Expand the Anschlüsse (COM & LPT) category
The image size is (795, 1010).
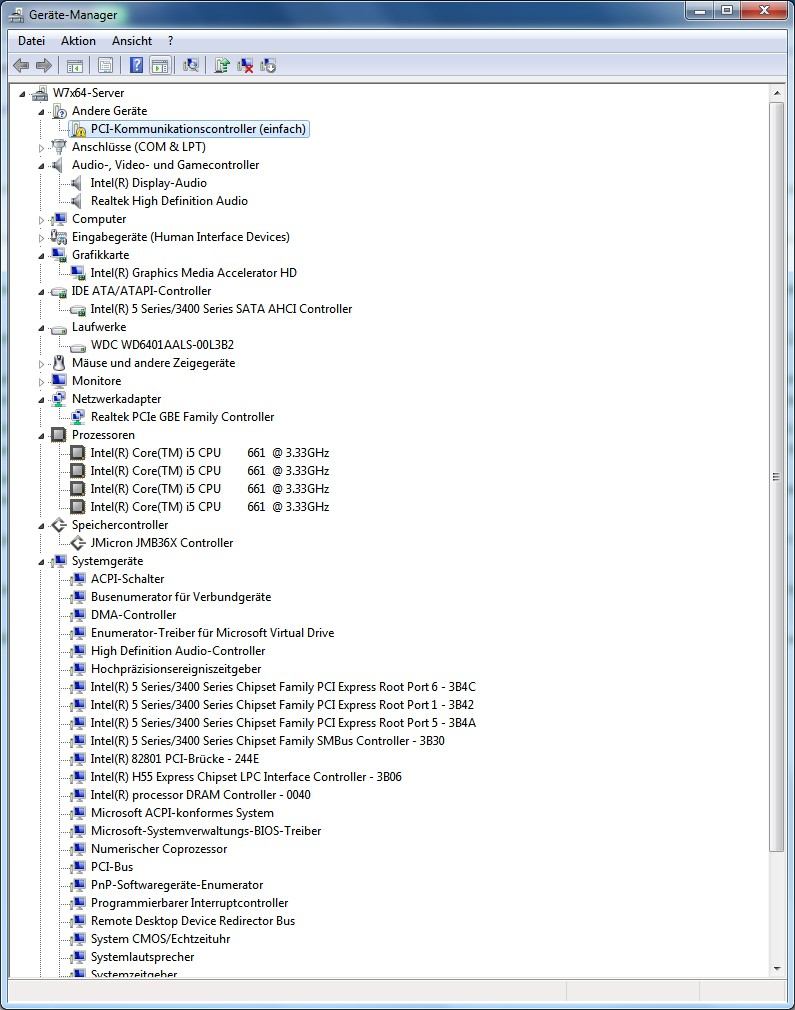point(42,148)
